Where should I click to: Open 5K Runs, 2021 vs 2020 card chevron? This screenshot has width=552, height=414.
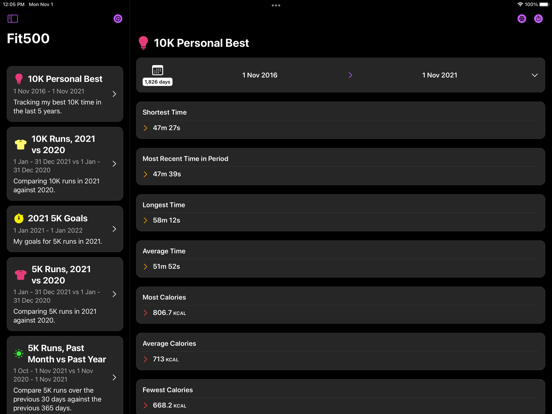[x=114, y=294]
